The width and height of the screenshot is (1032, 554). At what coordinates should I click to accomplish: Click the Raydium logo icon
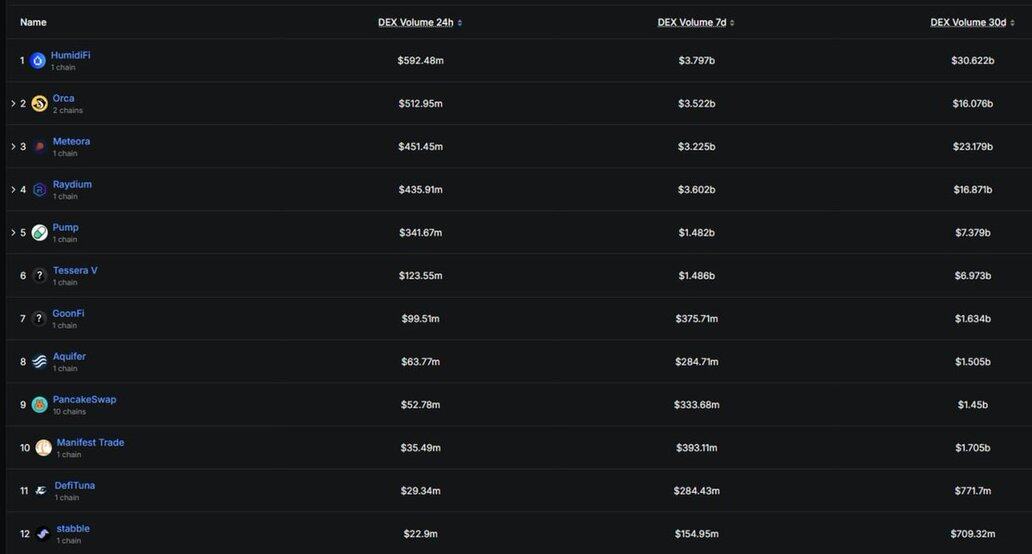click(x=39, y=190)
